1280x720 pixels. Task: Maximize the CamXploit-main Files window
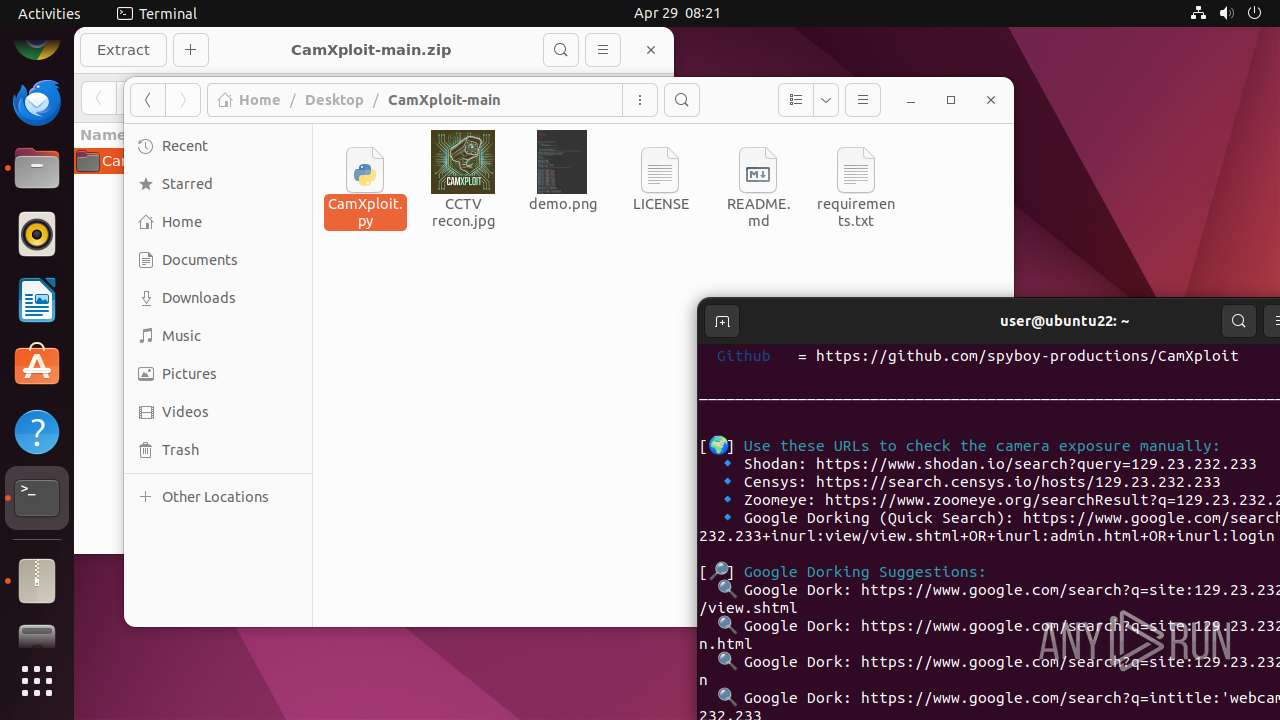pos(951,100)
